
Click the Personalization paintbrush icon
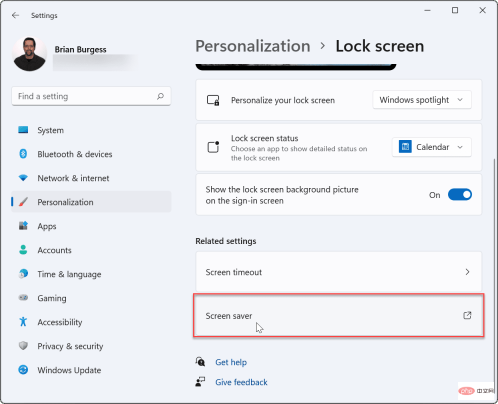[23, 202]
